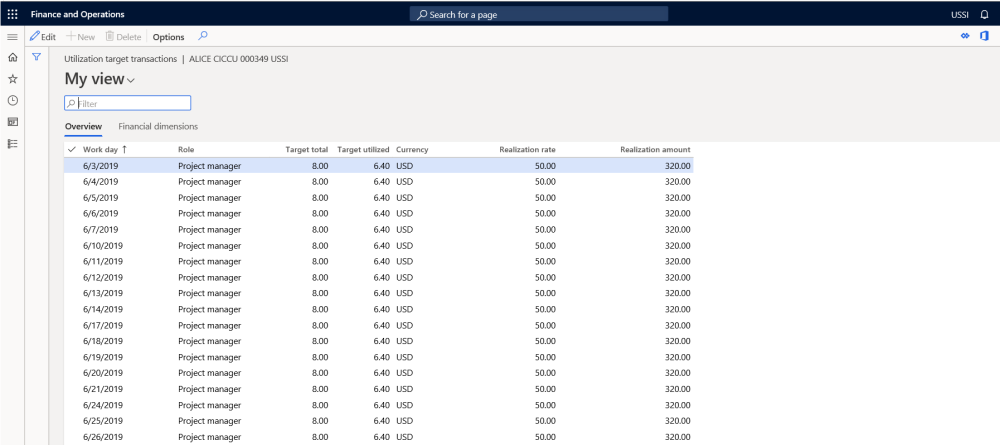Click Target utilized 6.40 in the 6/7/2019 row
The image size is (1000, 445).
(381, 230)
